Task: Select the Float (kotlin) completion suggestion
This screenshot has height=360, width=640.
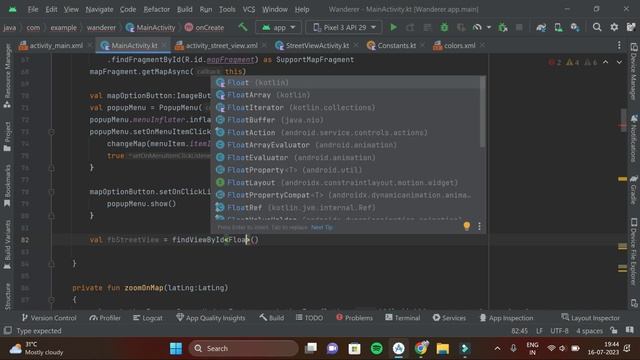Action: pos(346,82)
